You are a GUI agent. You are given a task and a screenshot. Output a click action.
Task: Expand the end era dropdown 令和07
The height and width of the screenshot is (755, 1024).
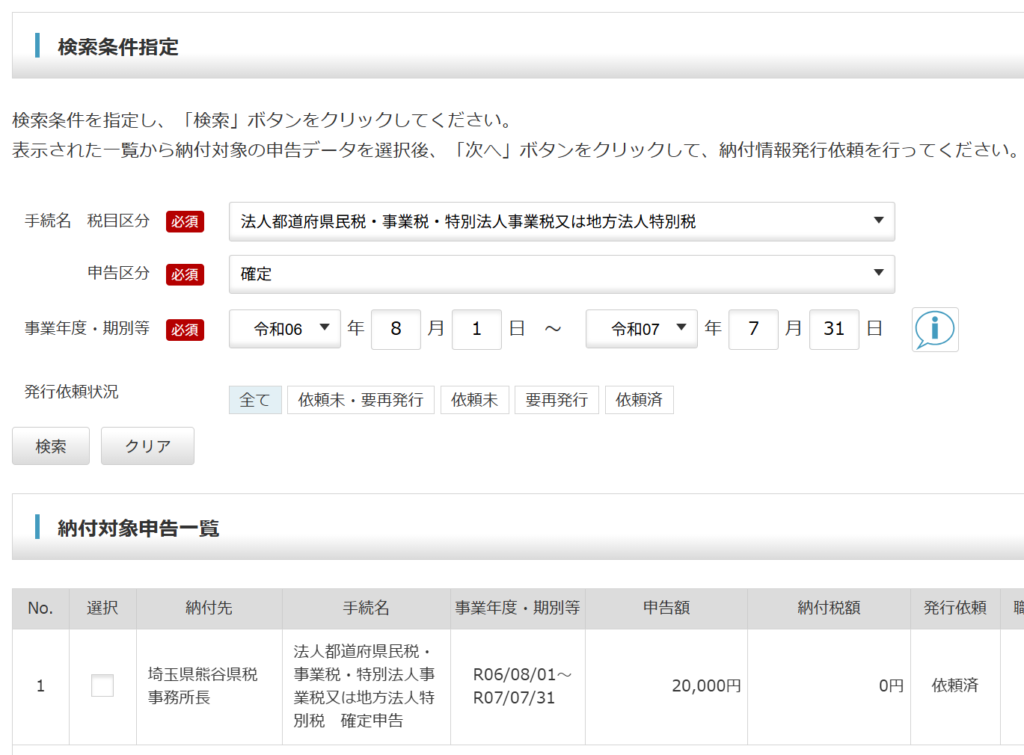coord(642,329)
